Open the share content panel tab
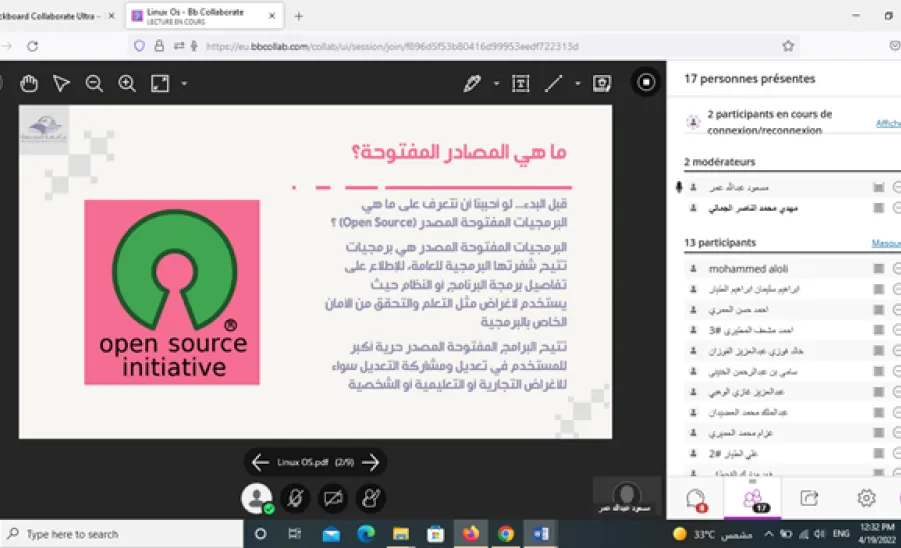Image resolution: width=901 pixels, height=548 pixels. [x=809, y=498]
